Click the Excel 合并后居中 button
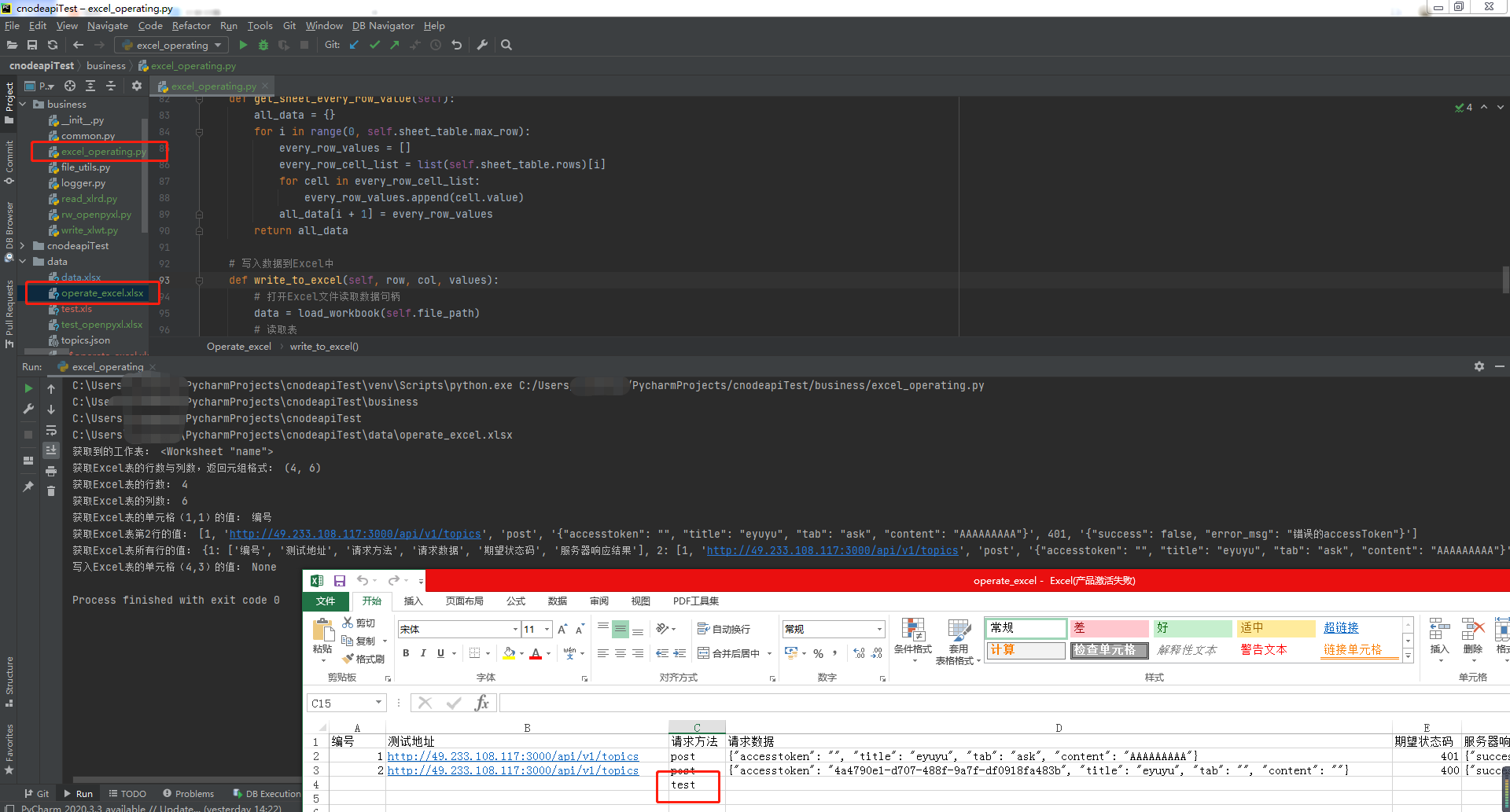 coord(728,653)
